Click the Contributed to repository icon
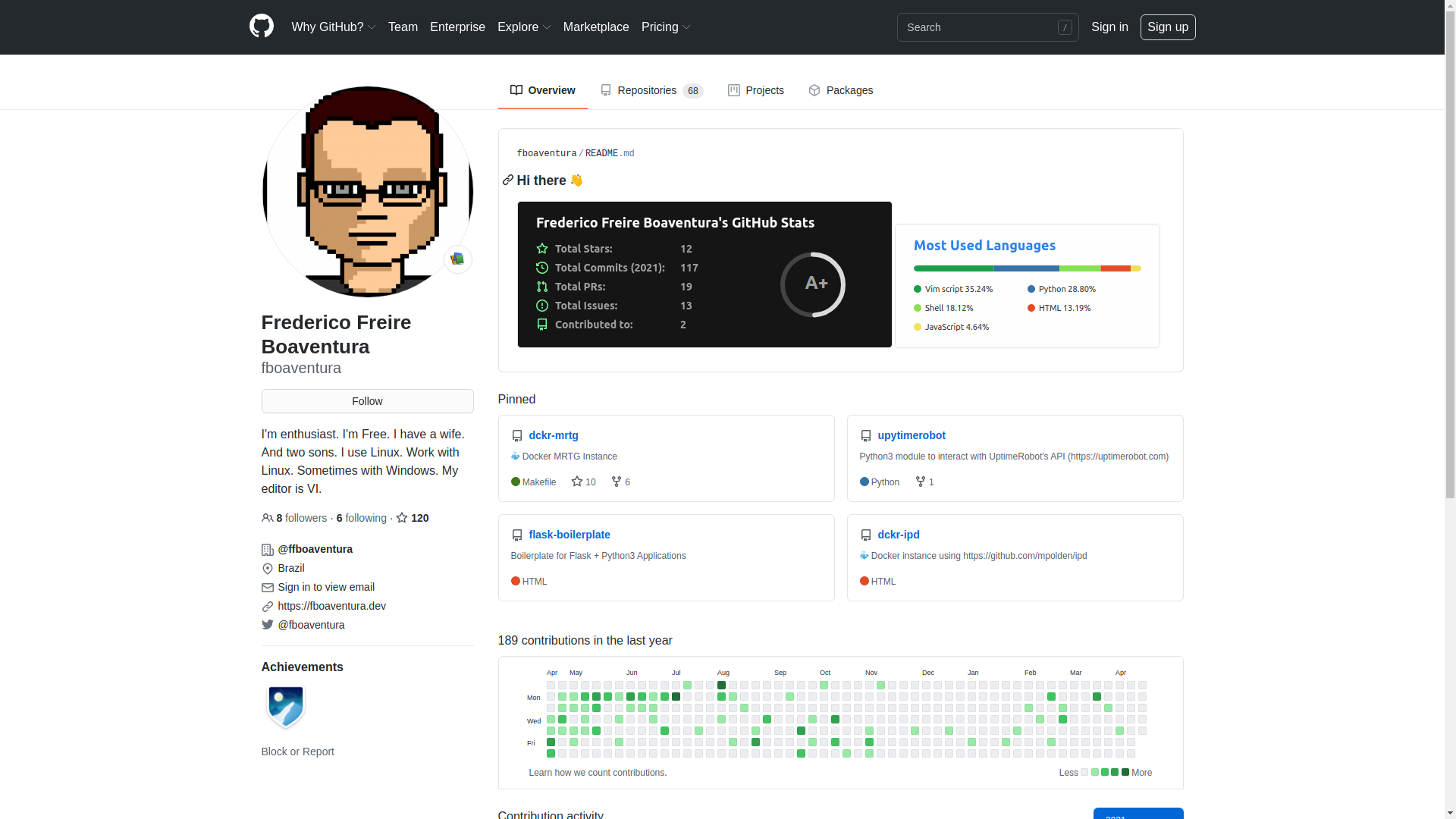Image resolution: width=1456 pixels, height=819 pixels. click(541, 325)
